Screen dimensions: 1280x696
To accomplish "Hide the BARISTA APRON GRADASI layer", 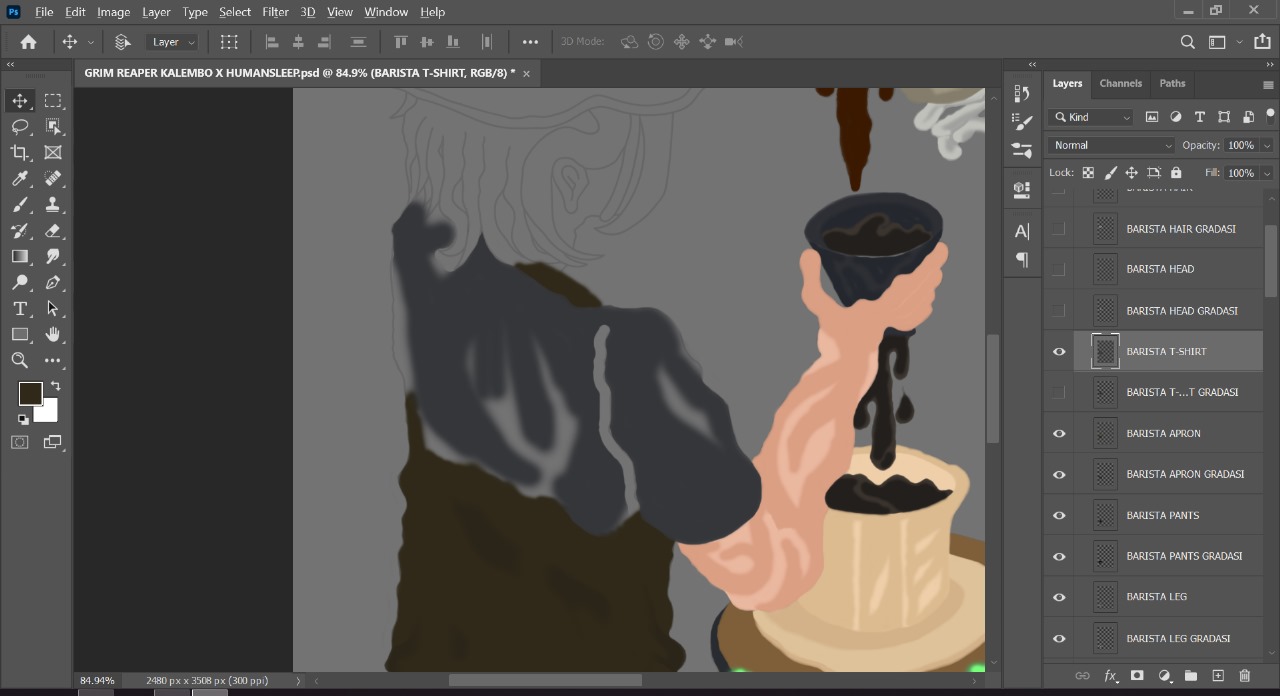I will pyautogui.click(x=1059, y=475).
